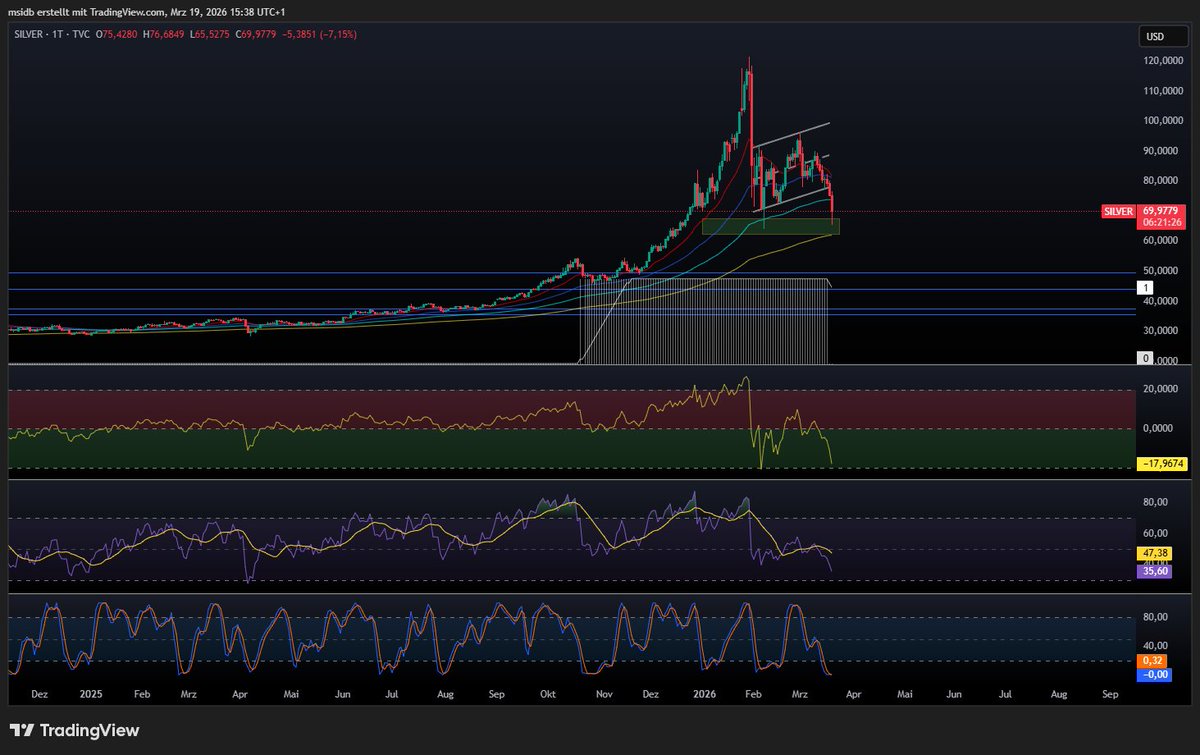Viewport: 1200px width, 755px height.
Task: Click the 2026 label on the time axis
Action: pos(704,693)
